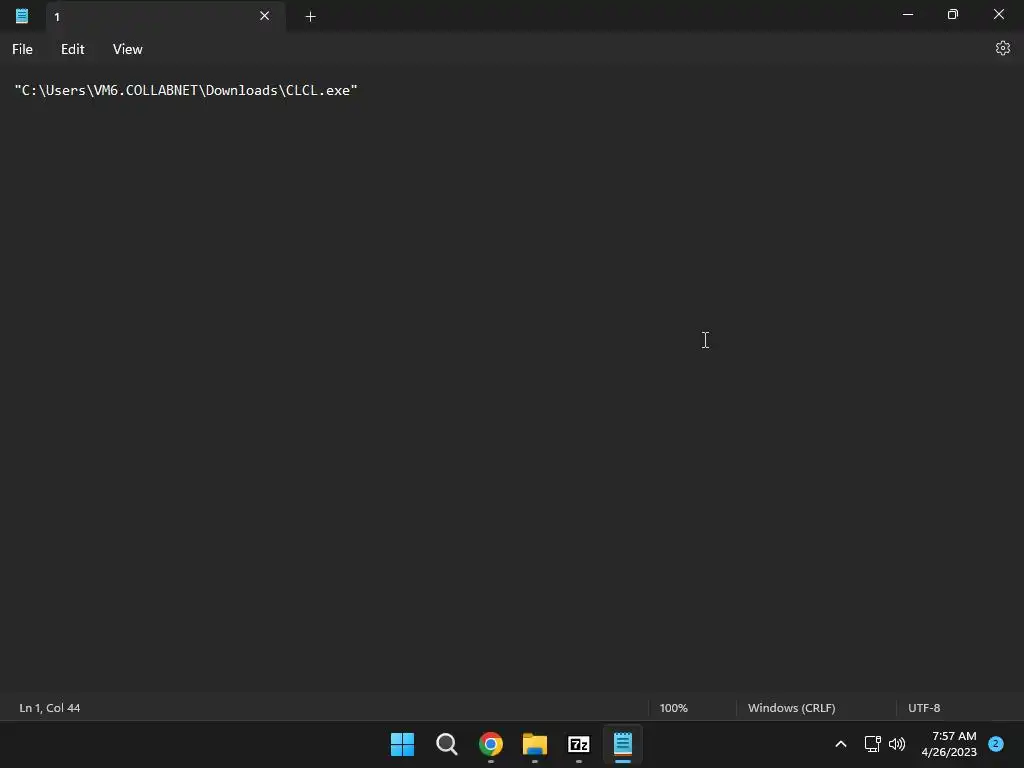Screen dimensions: 1024x768
Task: Click the 100% zoom level indicator
Action: [673, 708]
